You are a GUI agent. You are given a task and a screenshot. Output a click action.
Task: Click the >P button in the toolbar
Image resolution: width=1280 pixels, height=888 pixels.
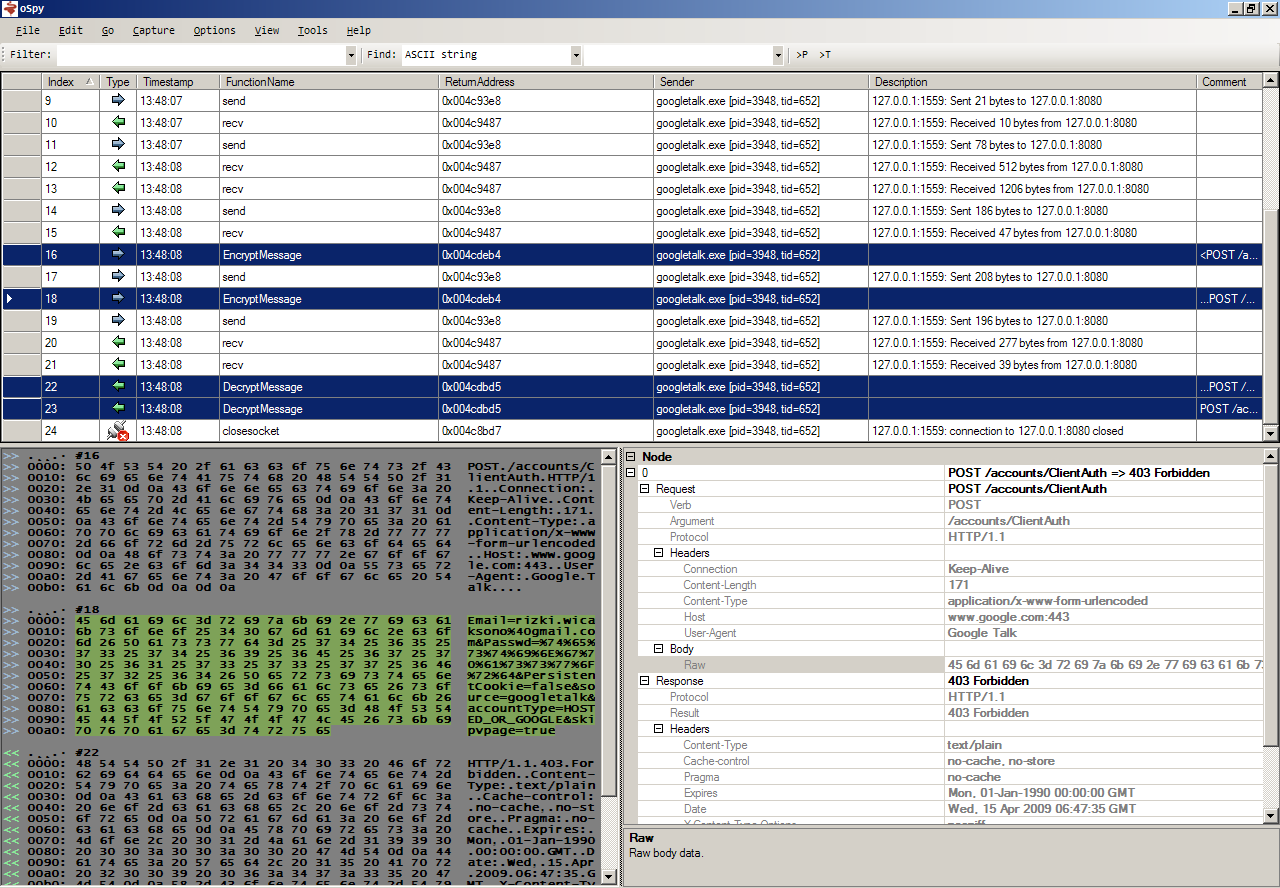(x=802, y=55)
